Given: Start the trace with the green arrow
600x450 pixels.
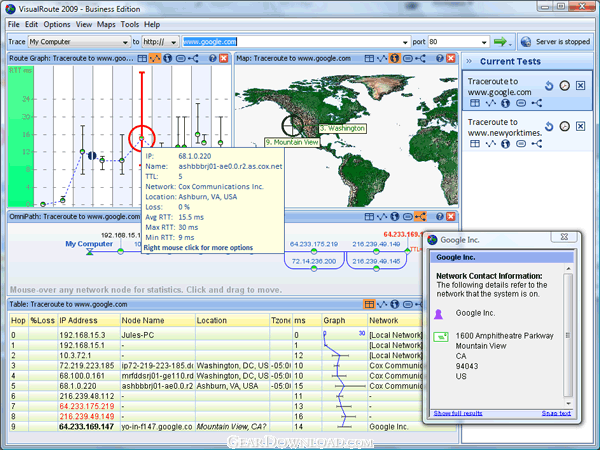Looking at the screenshot, I should pos(500,41).
